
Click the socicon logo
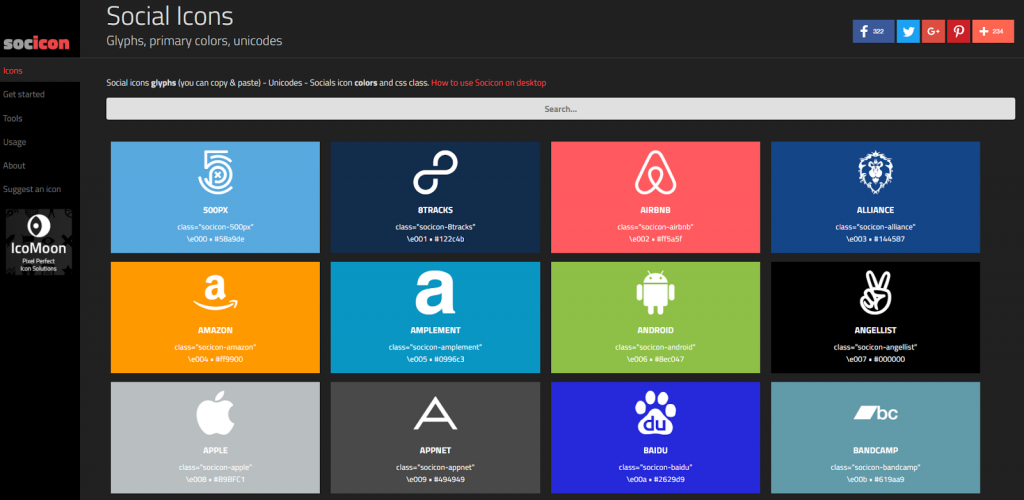37,44
